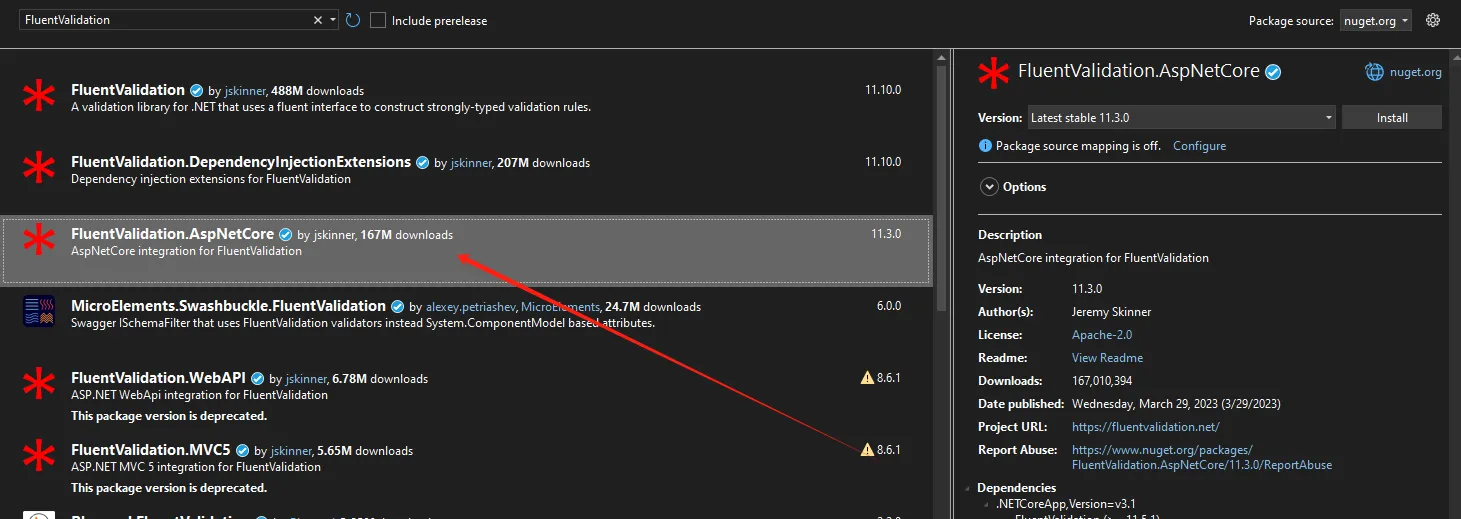The image size is (1461, 519).
Task: Click the FluentValidation.WebAPI deprecated warning icon
Action: coord(867,378)
